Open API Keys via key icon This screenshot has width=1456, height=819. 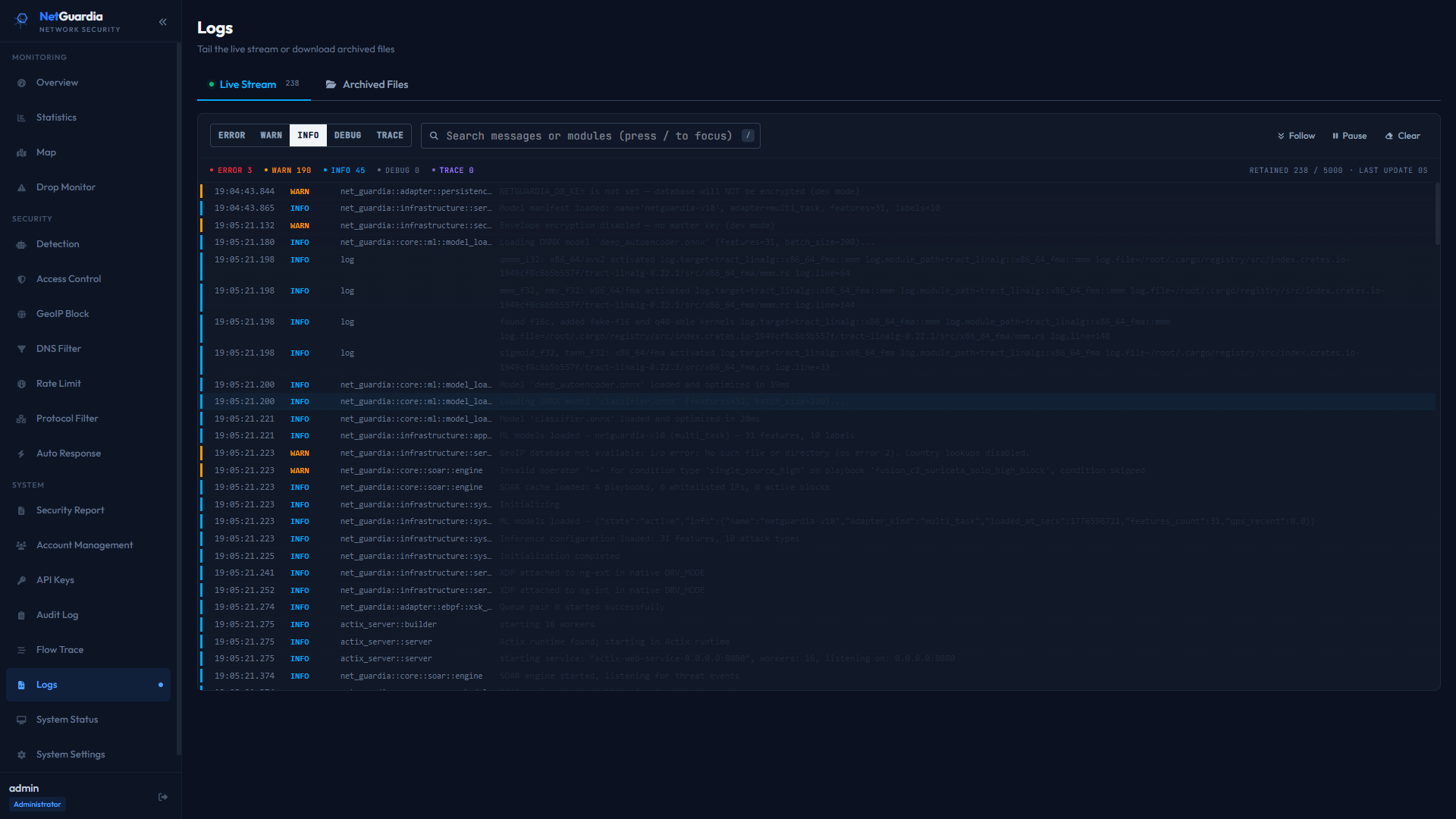click(x=21, y=580)
